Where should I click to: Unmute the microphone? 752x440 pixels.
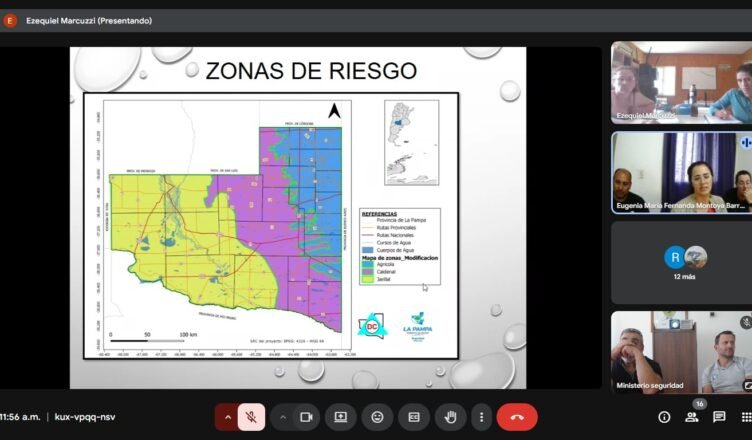[252, 417]
